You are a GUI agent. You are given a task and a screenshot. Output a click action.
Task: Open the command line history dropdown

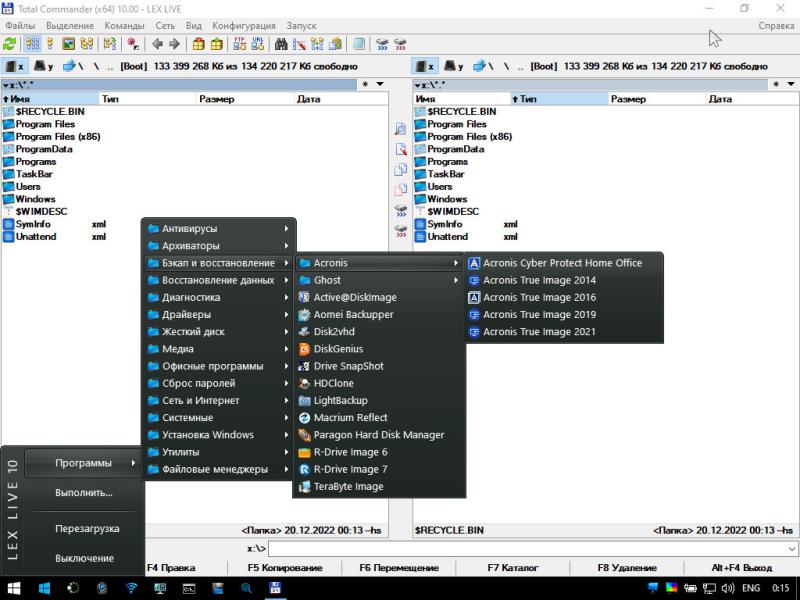pyautogui.click(x=791, y=549)
